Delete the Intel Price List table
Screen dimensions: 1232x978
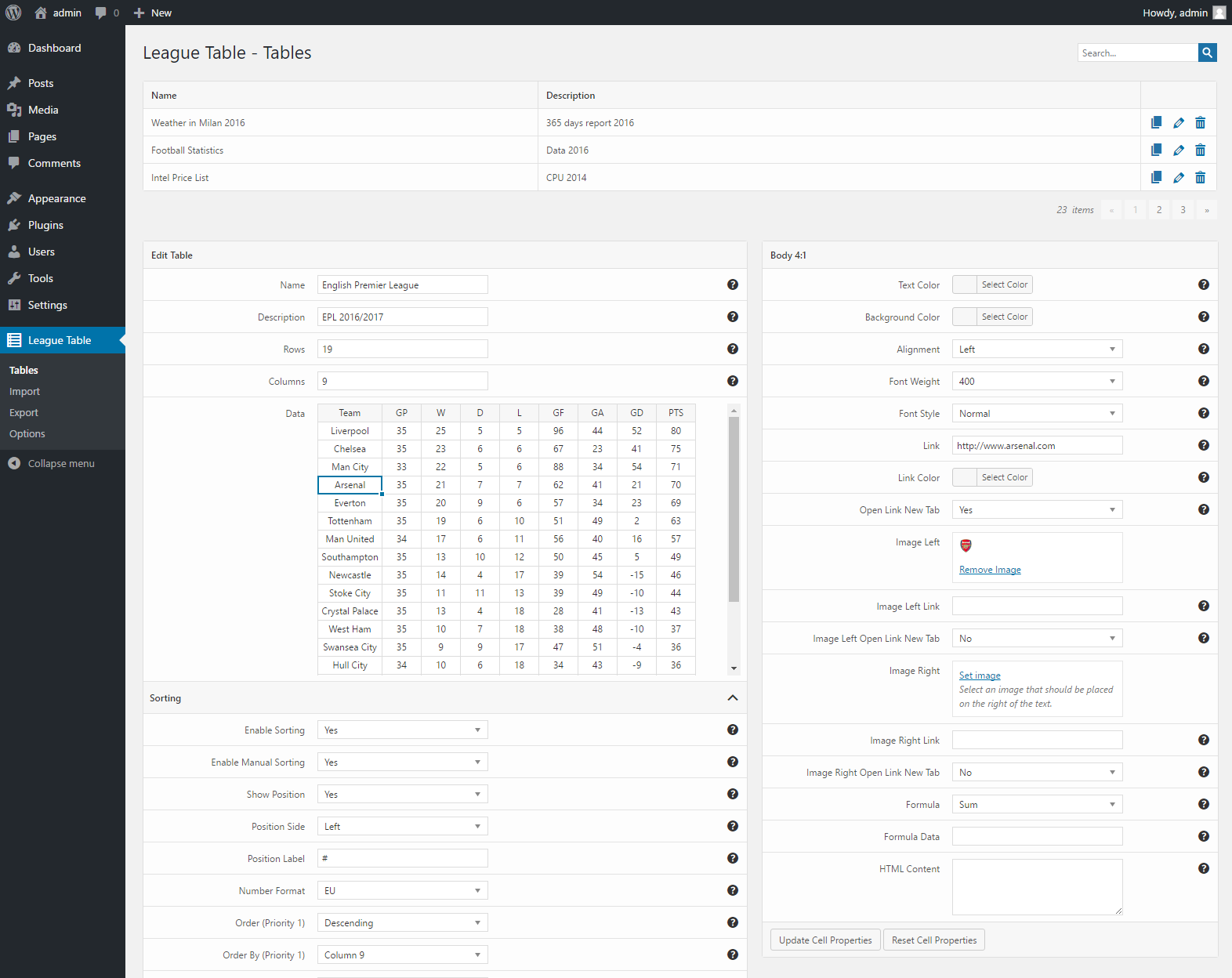tap(1200, 178)
